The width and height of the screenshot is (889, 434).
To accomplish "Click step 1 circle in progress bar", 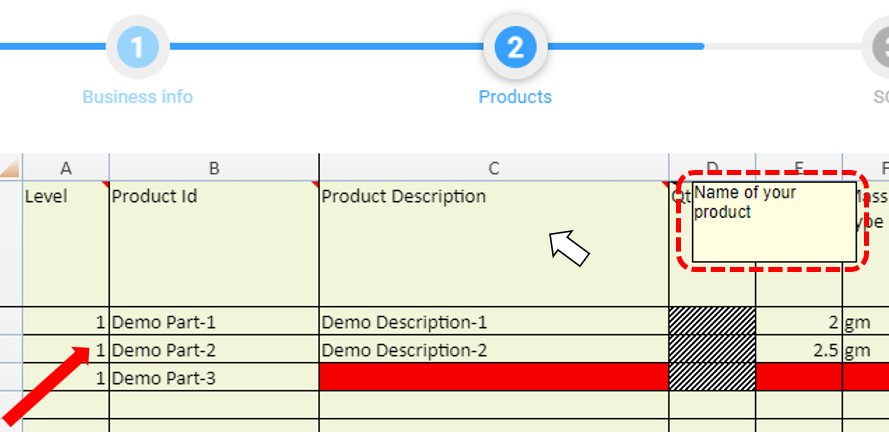I will 137,47.
